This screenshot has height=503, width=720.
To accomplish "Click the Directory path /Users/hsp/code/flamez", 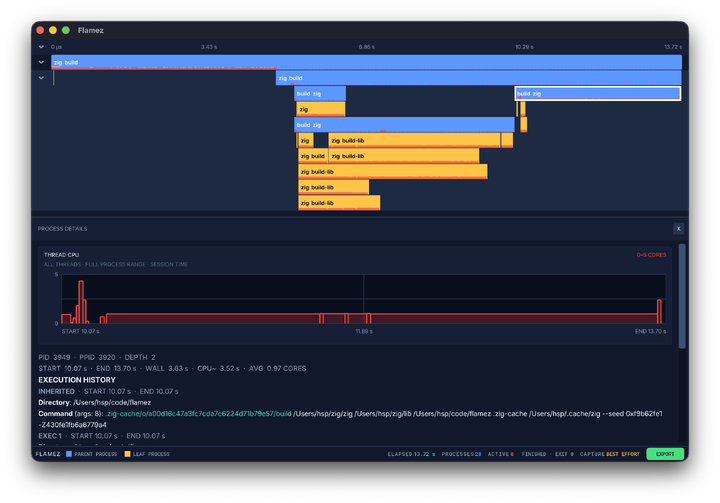I will [112, 402].
